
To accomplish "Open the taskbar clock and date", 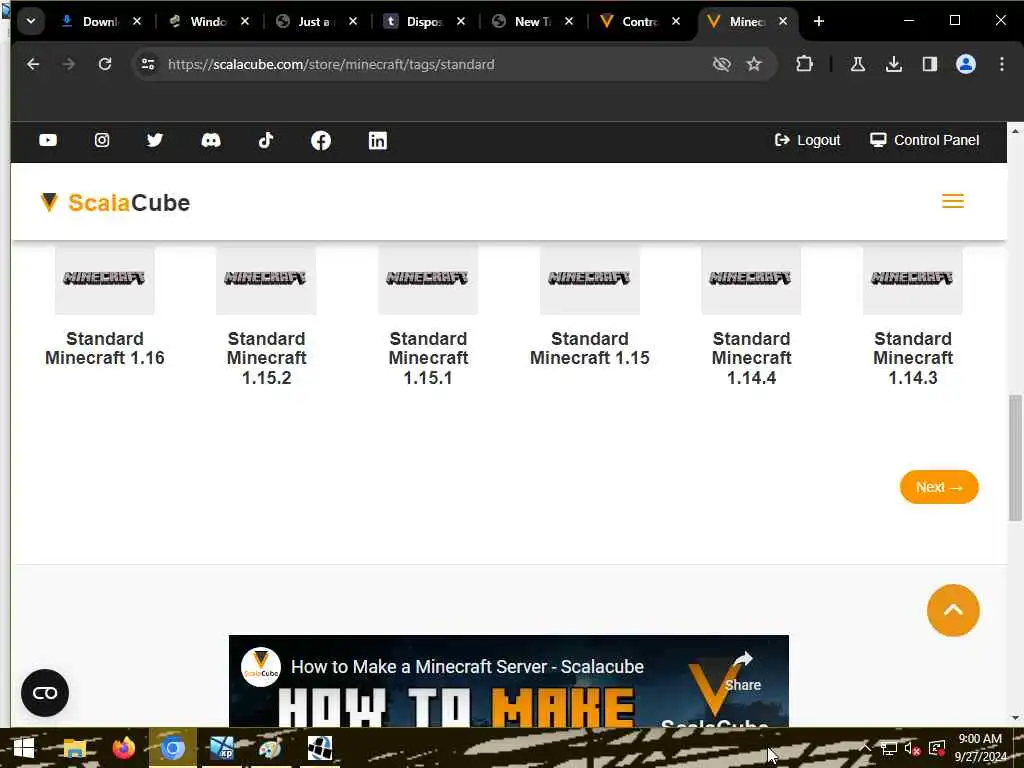I will [x=980, y=748].
